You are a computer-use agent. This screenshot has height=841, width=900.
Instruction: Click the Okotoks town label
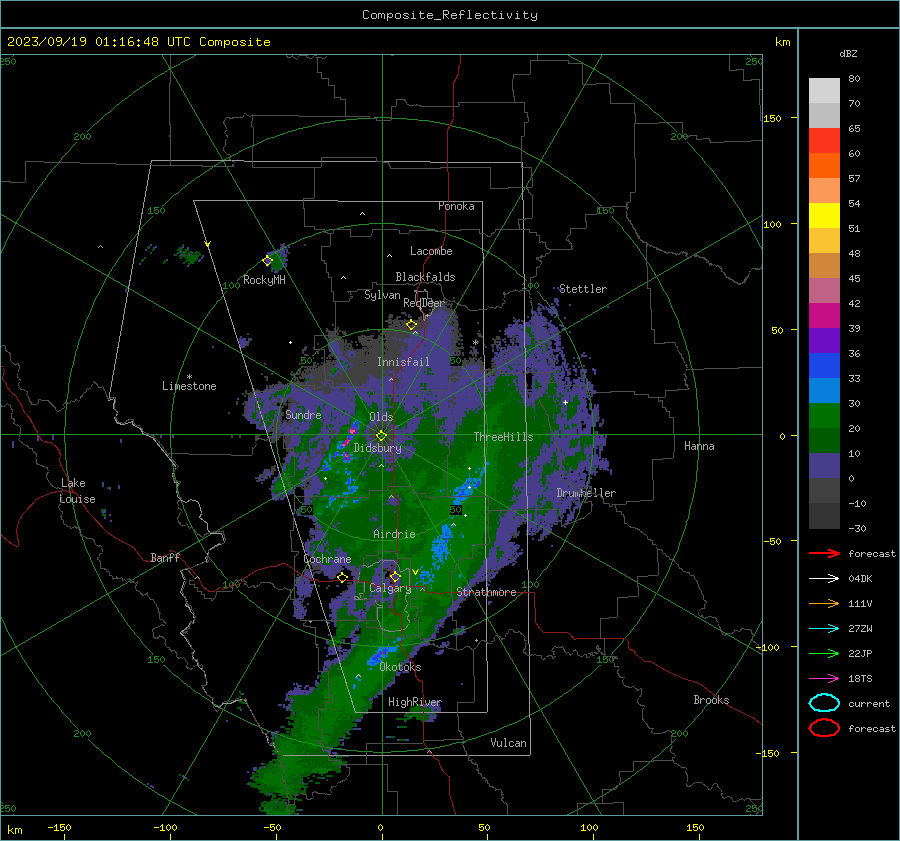[400, 667]
